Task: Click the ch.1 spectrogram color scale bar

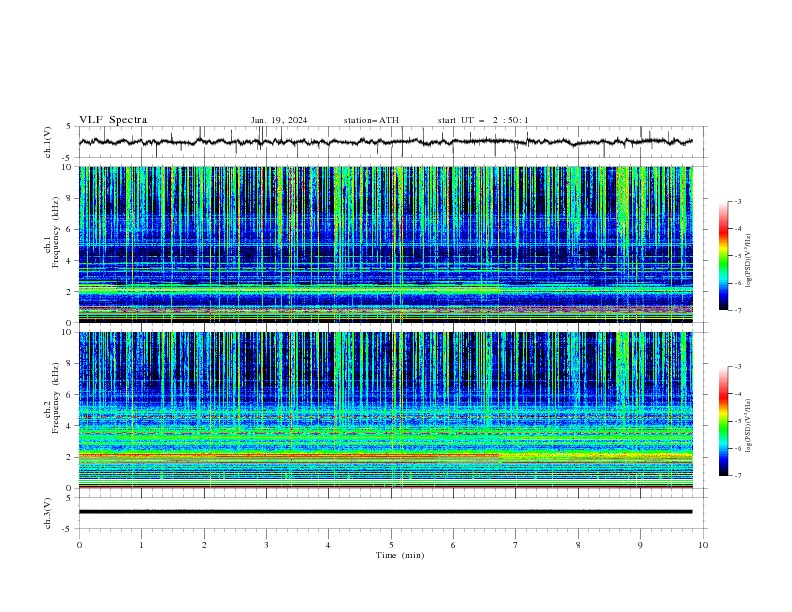Action: (723, 256)
